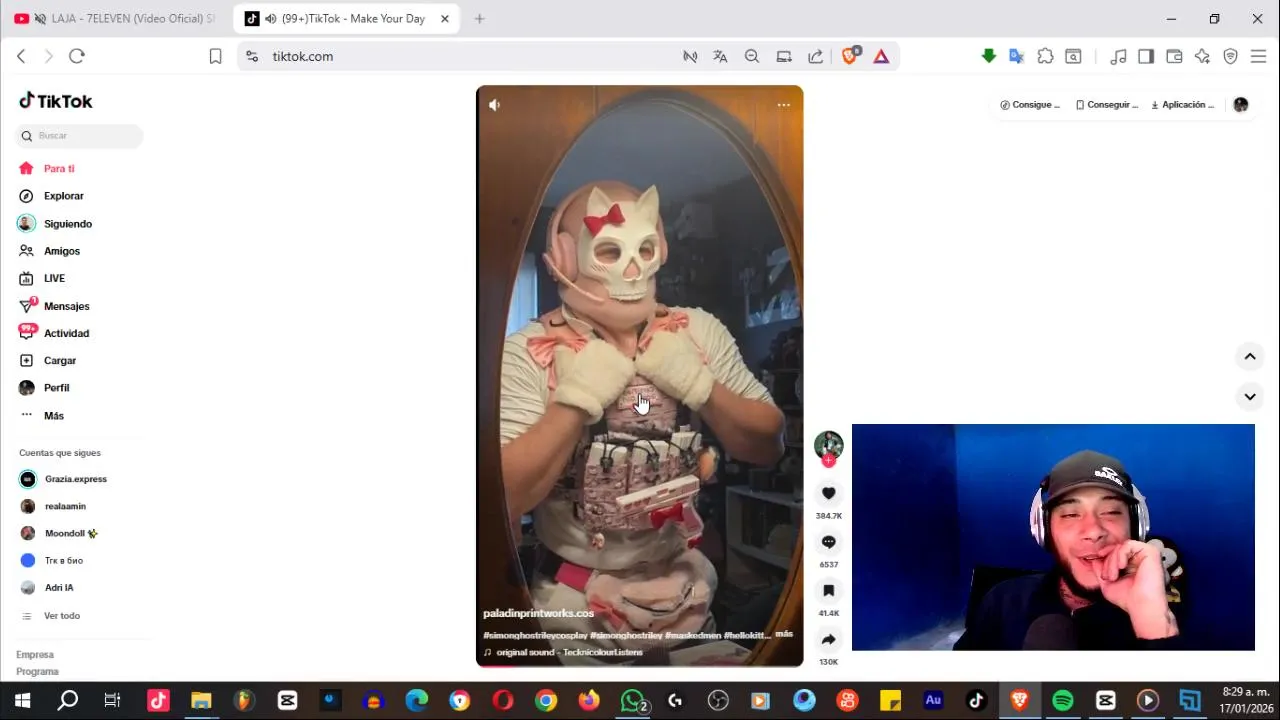Screen dimensions: 1280x720
Task: Open Brave Leo AI sparkle icon
Action: [1203, 56]
